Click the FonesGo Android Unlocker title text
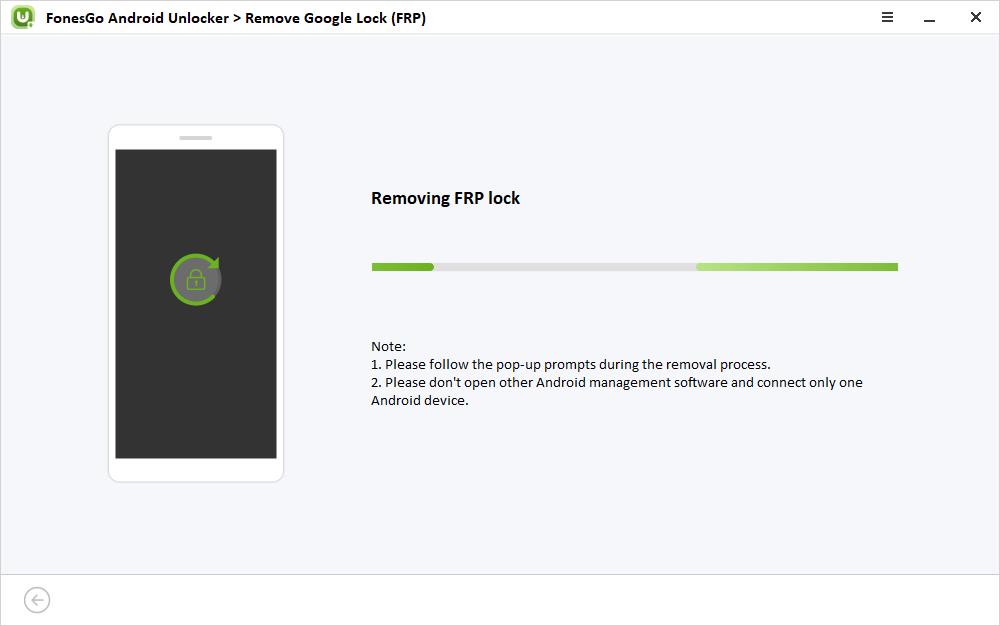1000x626 pixels. (137, 18)
